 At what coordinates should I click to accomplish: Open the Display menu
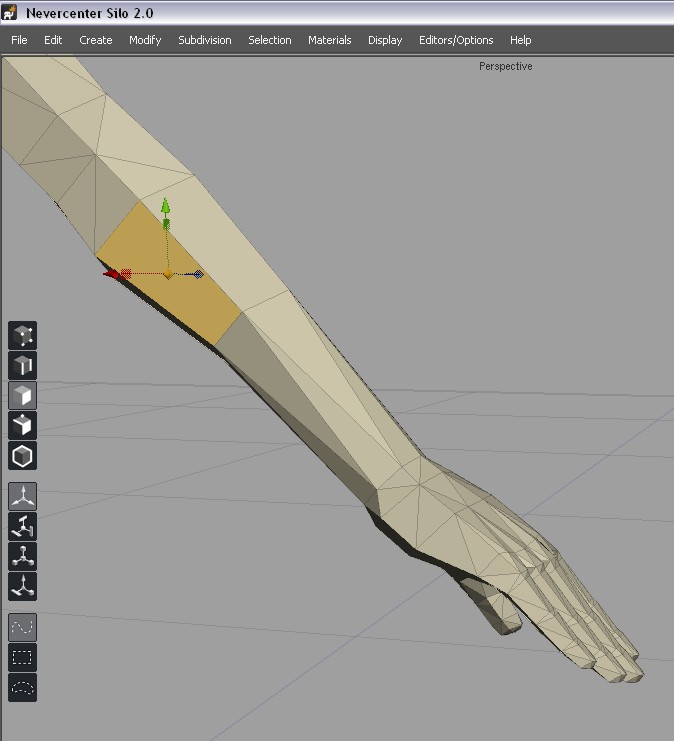pyautogui.click(x=385, y=40)
